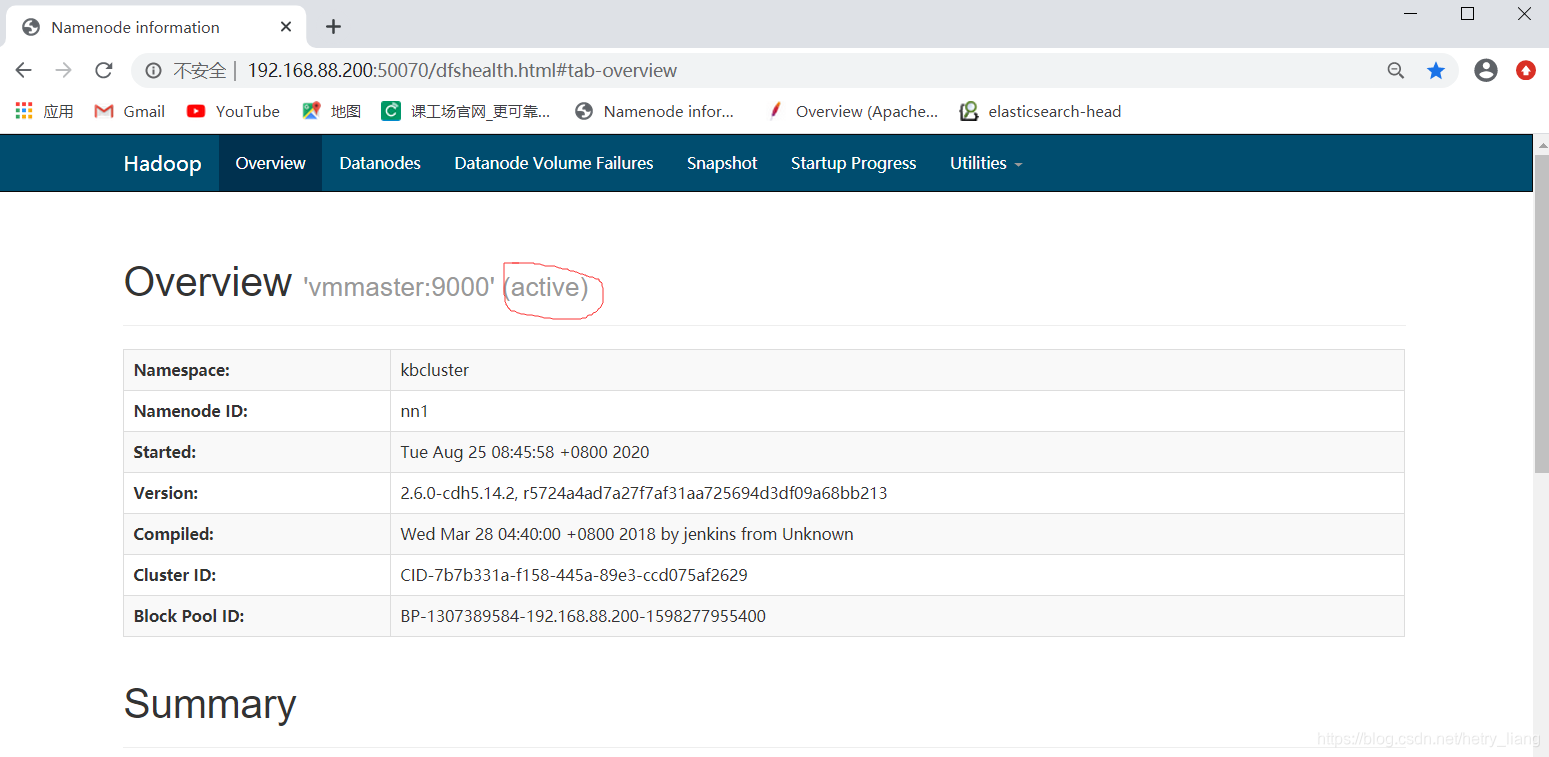Open the 课工场官网 bookmark
1549x757 pixels.
(x=466, y=111)
